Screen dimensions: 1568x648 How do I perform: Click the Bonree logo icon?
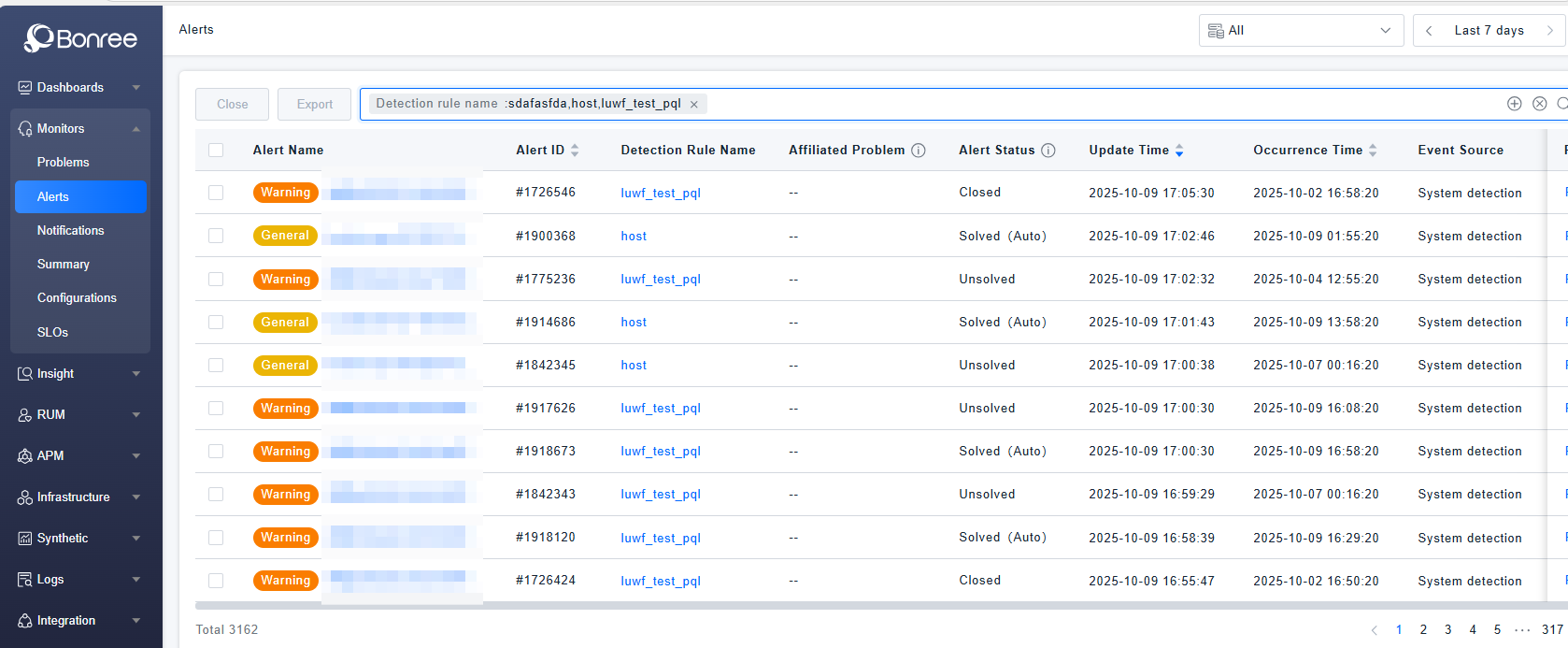(x=39, y=37)
